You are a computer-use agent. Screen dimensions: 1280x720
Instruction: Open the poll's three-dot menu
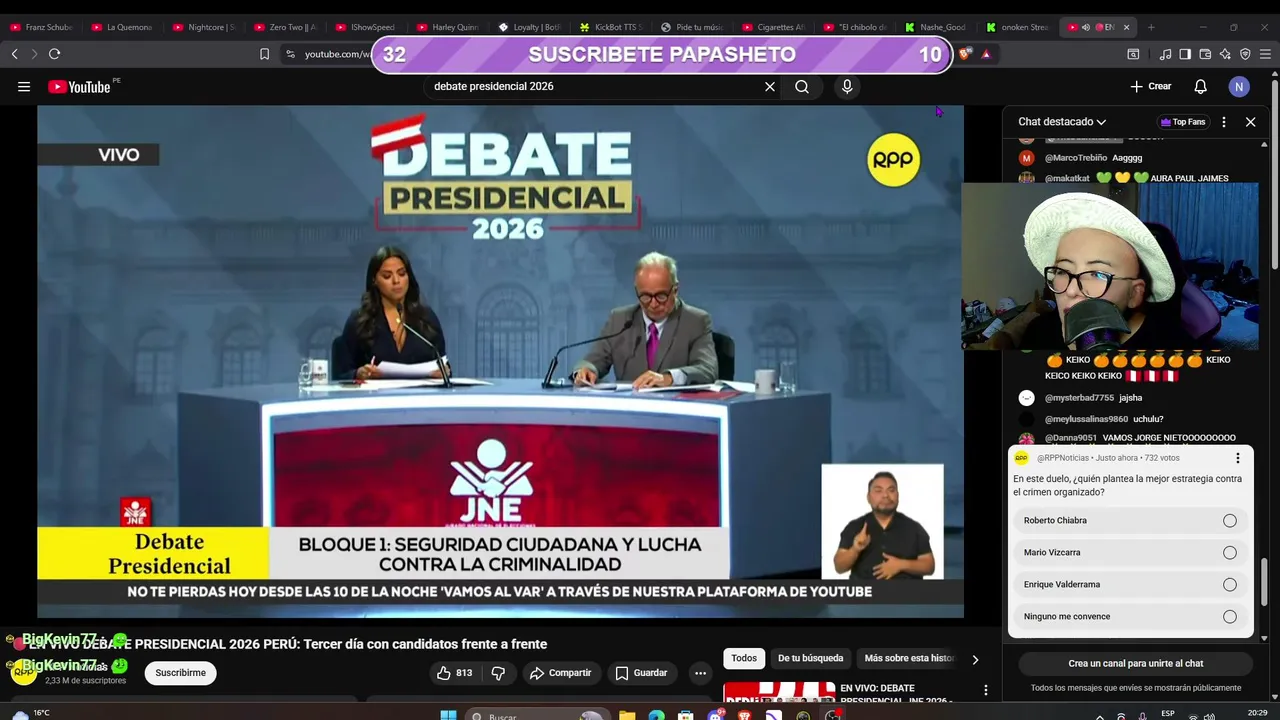[x=1238, y=458]
